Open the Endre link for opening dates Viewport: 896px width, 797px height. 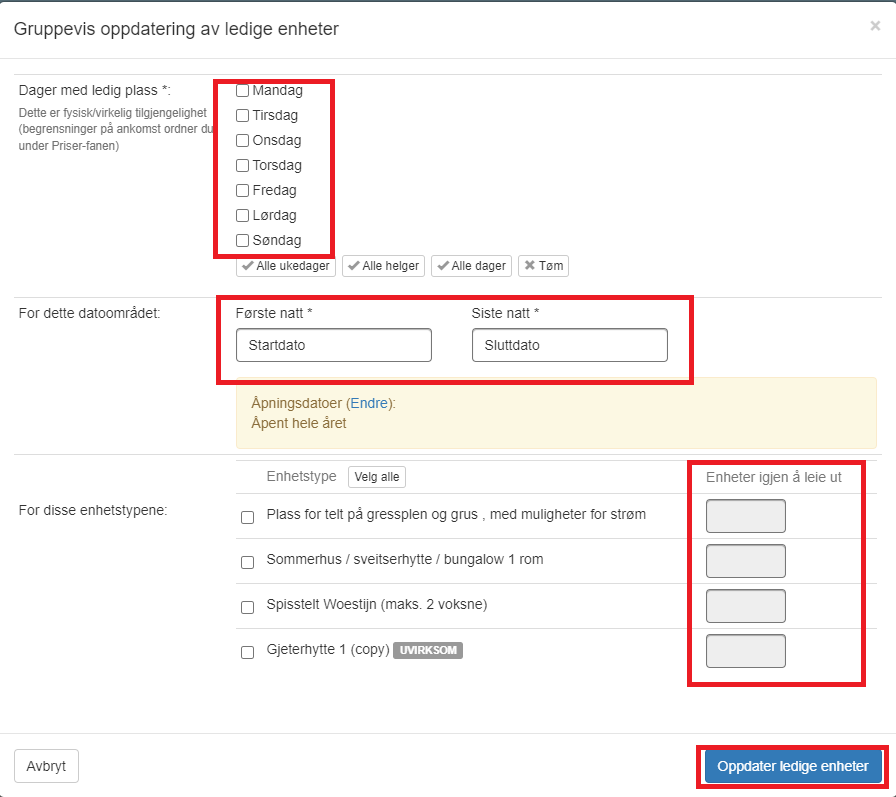click(369, 403)
